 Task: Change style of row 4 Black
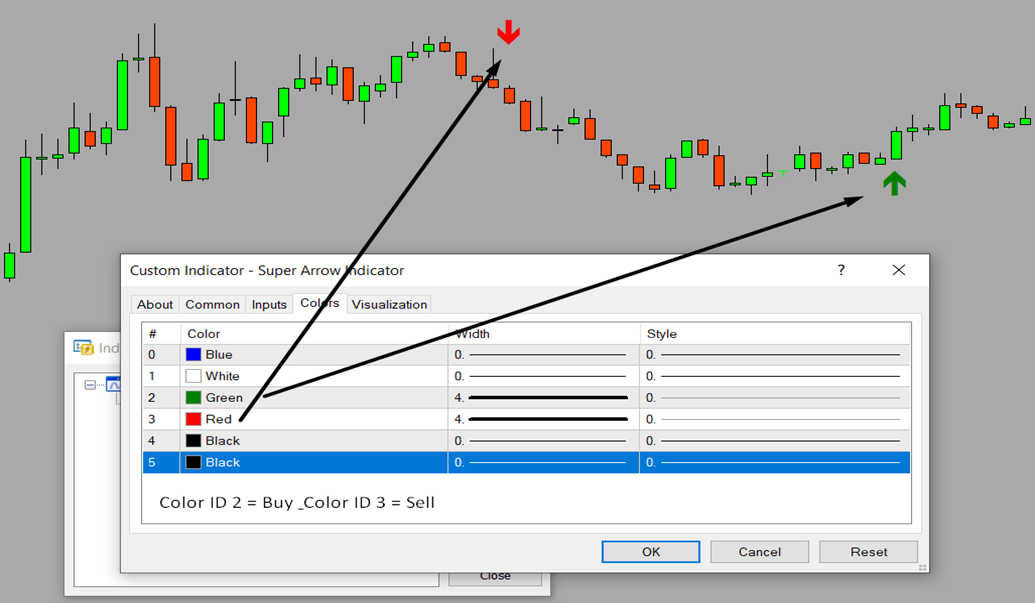(x=775, y=441)
